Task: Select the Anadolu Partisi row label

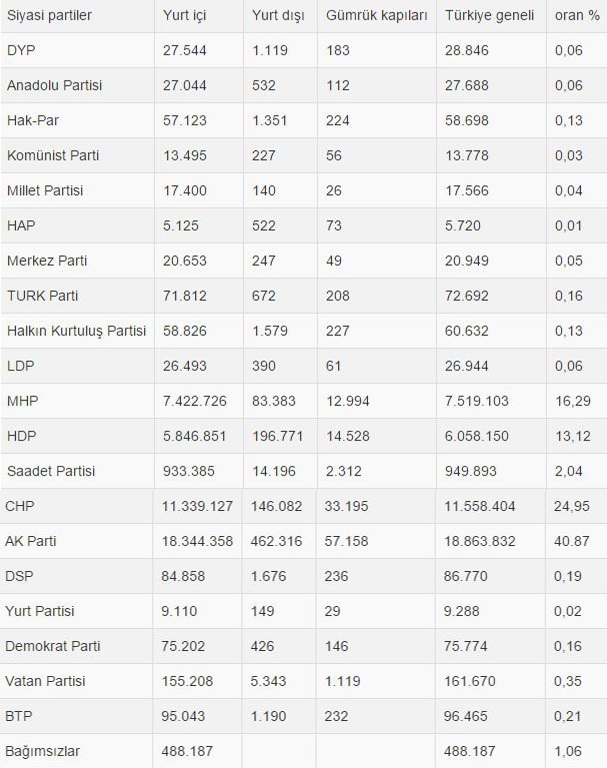Action: [54, 85]
